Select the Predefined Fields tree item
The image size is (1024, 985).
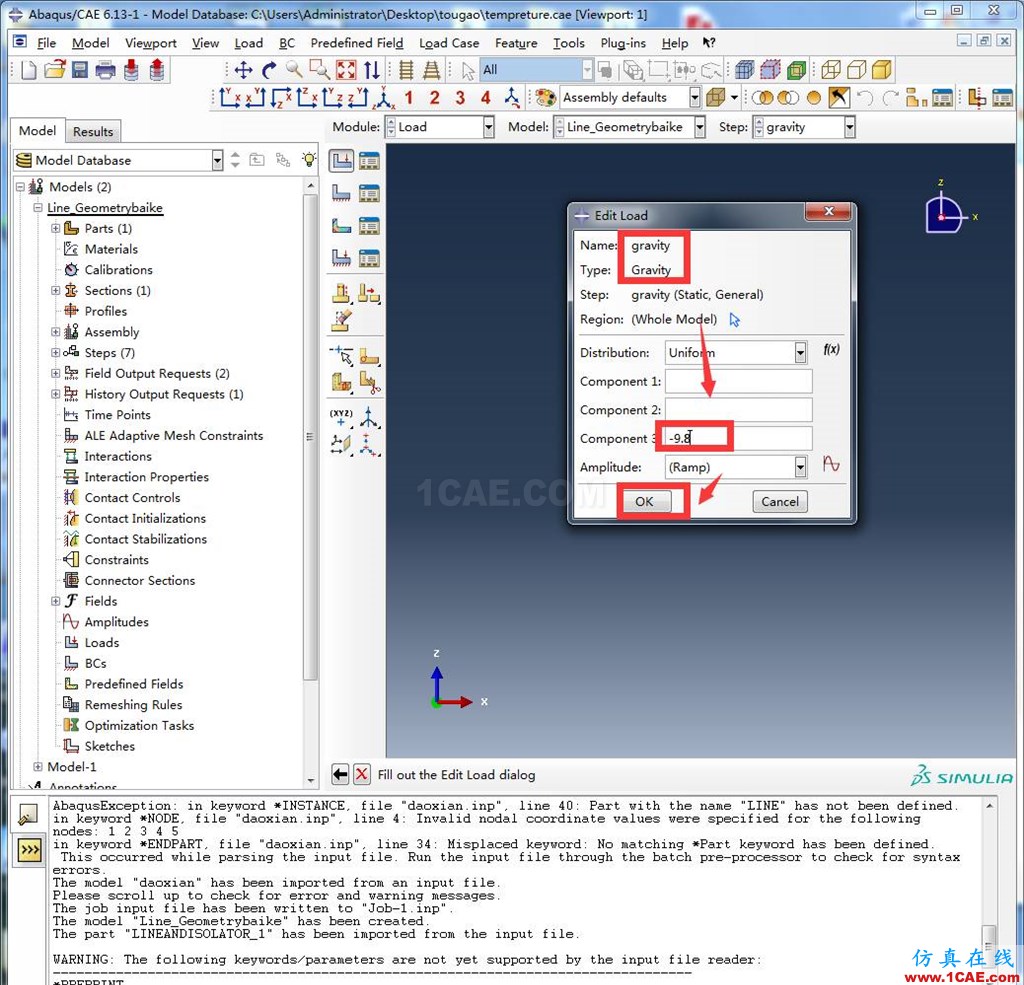coord(134,684)
